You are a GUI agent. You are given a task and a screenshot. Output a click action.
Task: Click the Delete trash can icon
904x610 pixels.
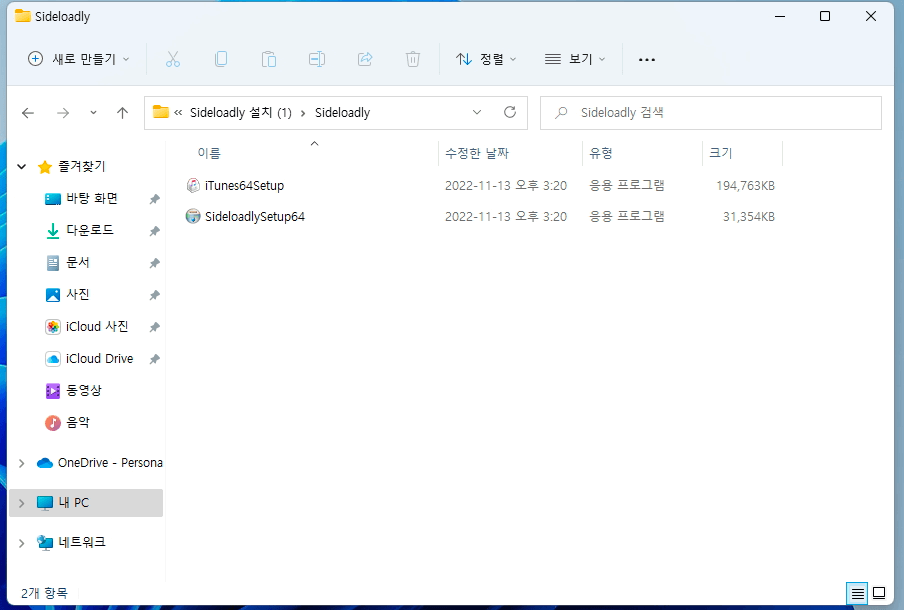click(413, 59)
